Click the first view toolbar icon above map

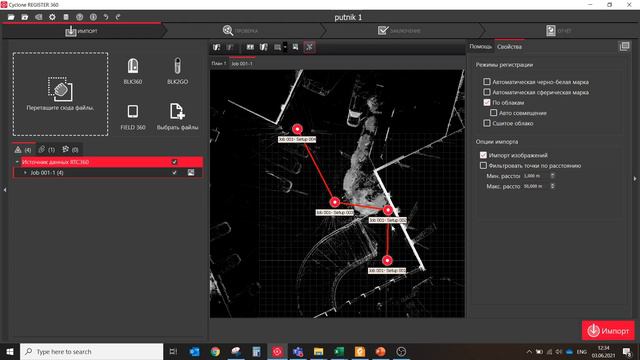click(x=217, y=47)
